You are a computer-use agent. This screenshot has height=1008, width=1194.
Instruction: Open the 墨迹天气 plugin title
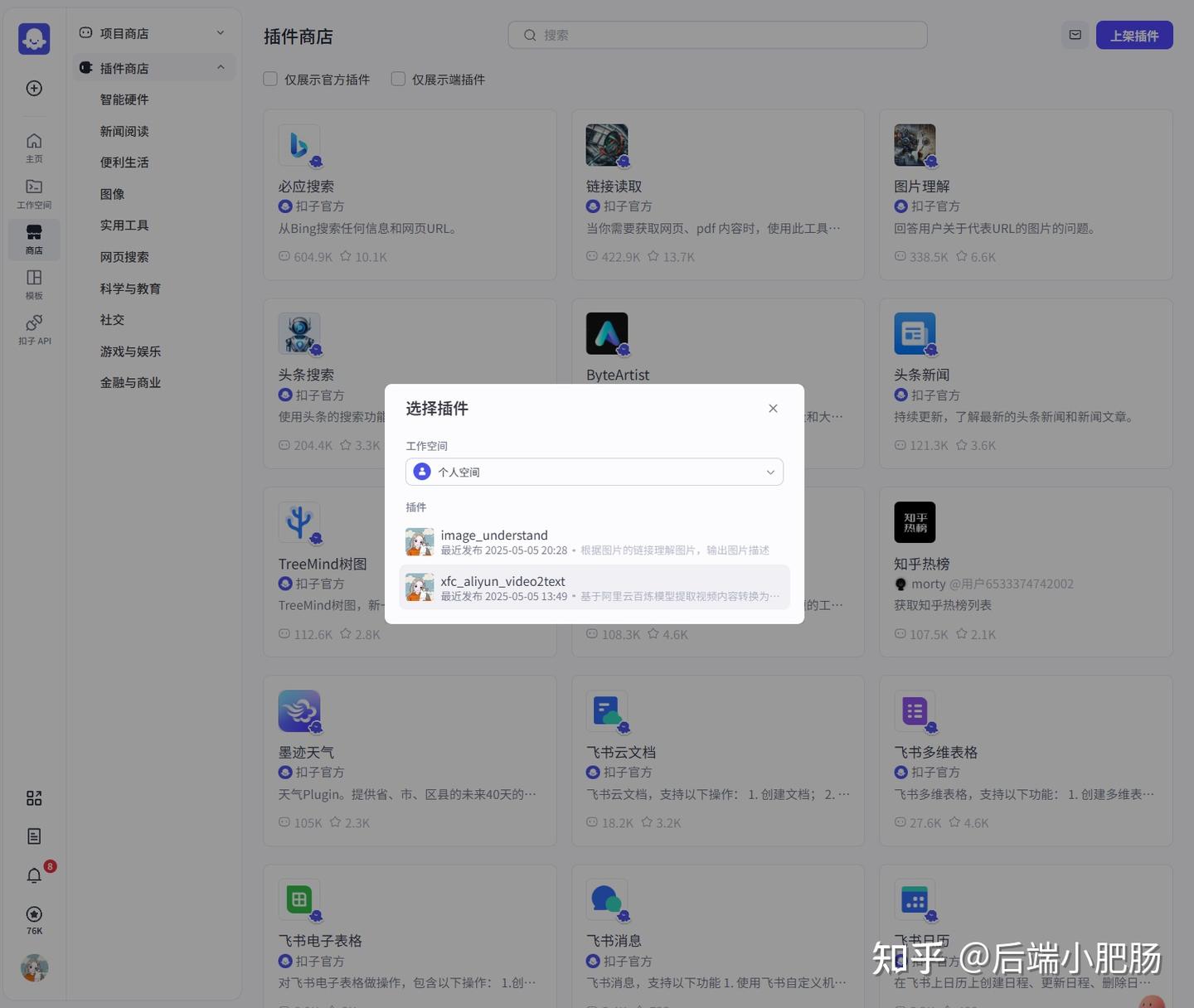tap(306, 752)
